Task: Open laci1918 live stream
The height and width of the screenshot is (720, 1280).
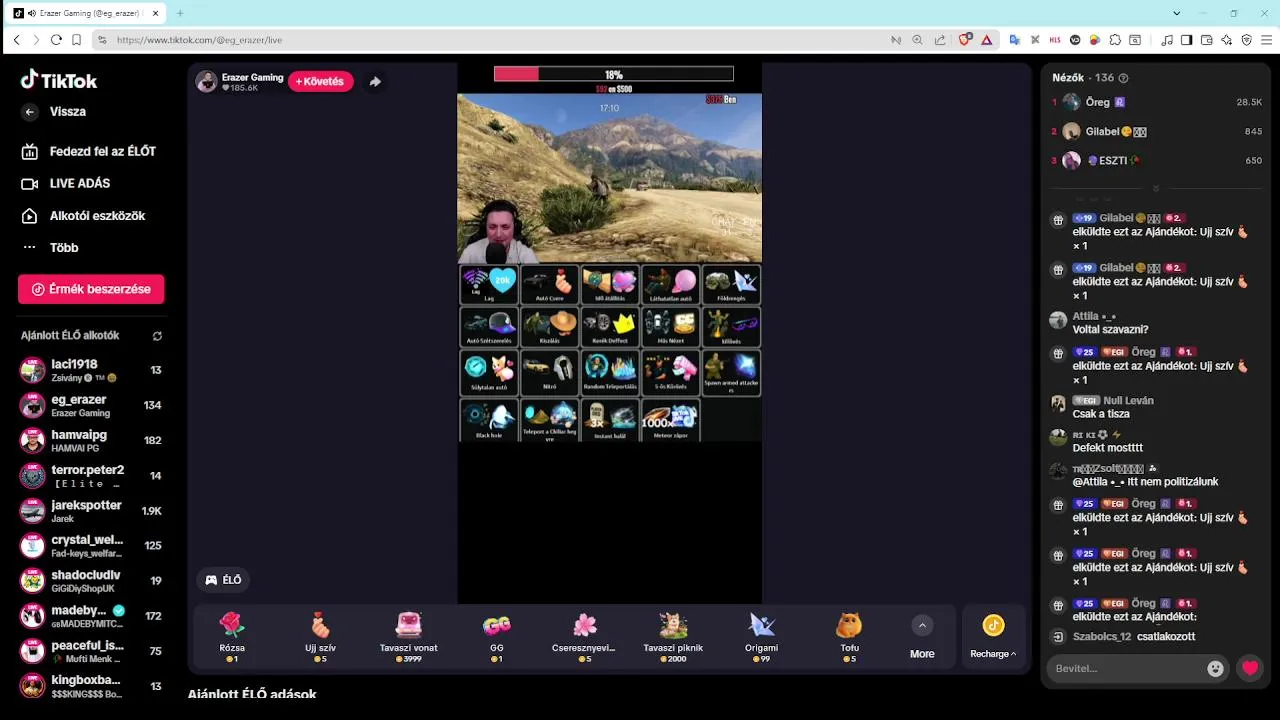Action: click(91, 370)
